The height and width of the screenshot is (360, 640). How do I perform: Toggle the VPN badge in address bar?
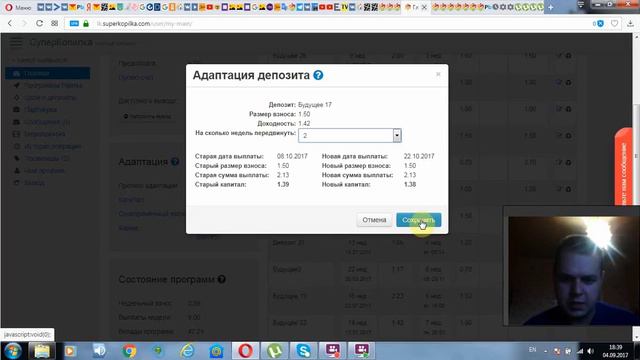pyautogui.click(x=74, y=24)
